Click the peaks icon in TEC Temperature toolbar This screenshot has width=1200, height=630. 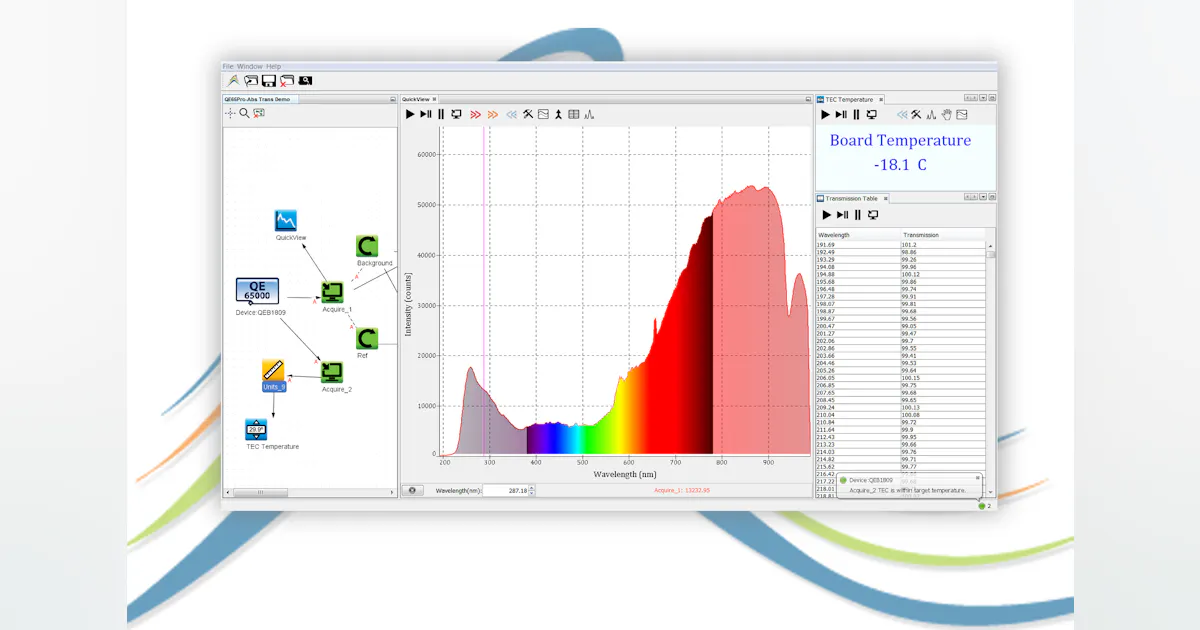point(931,115)
